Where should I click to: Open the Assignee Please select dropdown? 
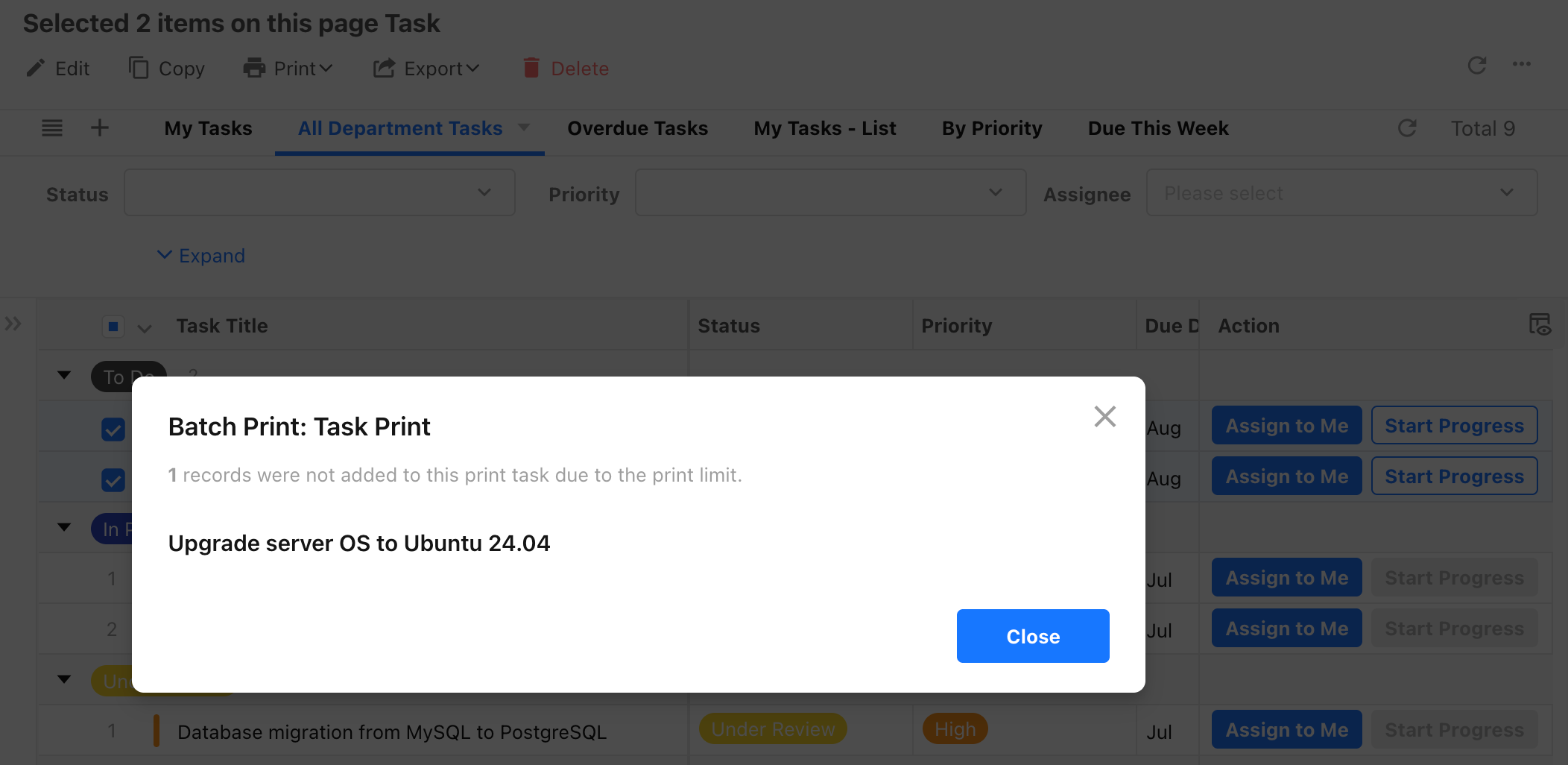pos(1341,193)
